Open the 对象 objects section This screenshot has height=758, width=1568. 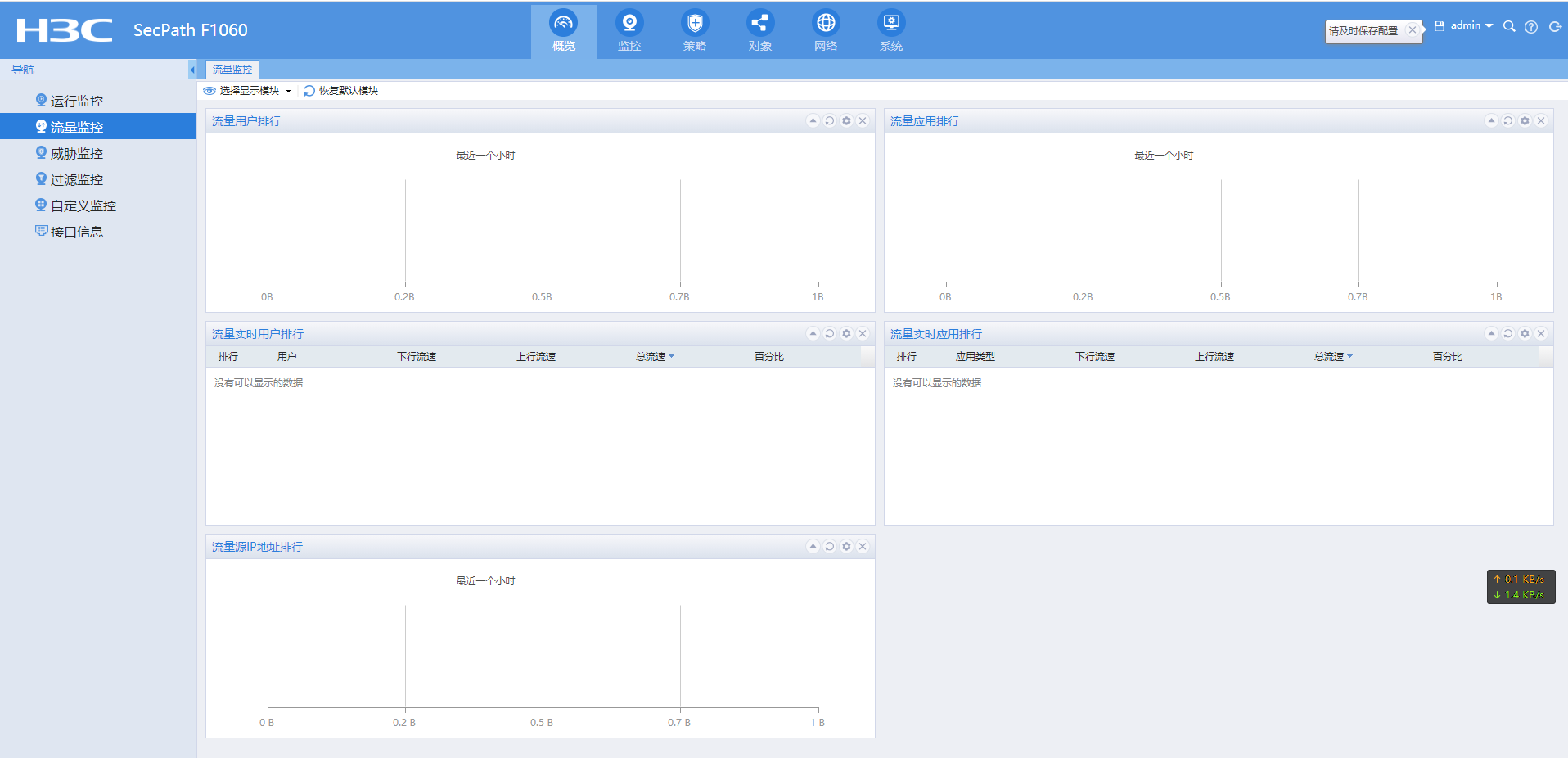(759, 31)
